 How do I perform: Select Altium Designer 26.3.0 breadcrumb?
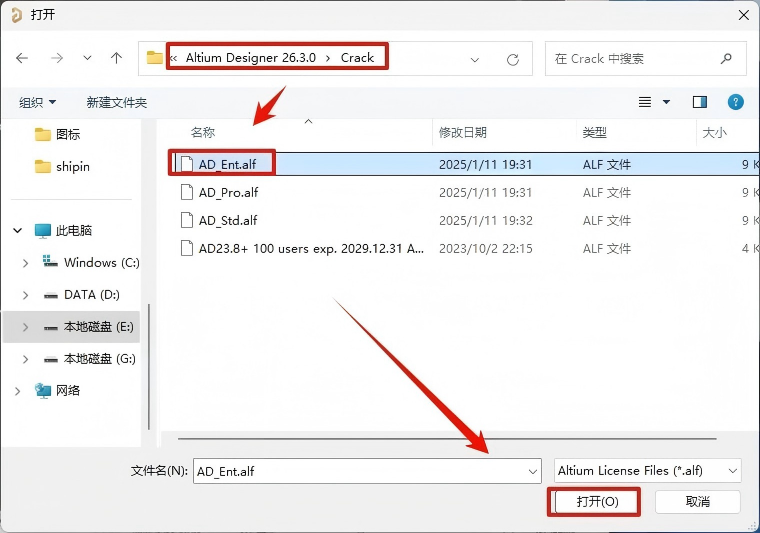point(251,58)
